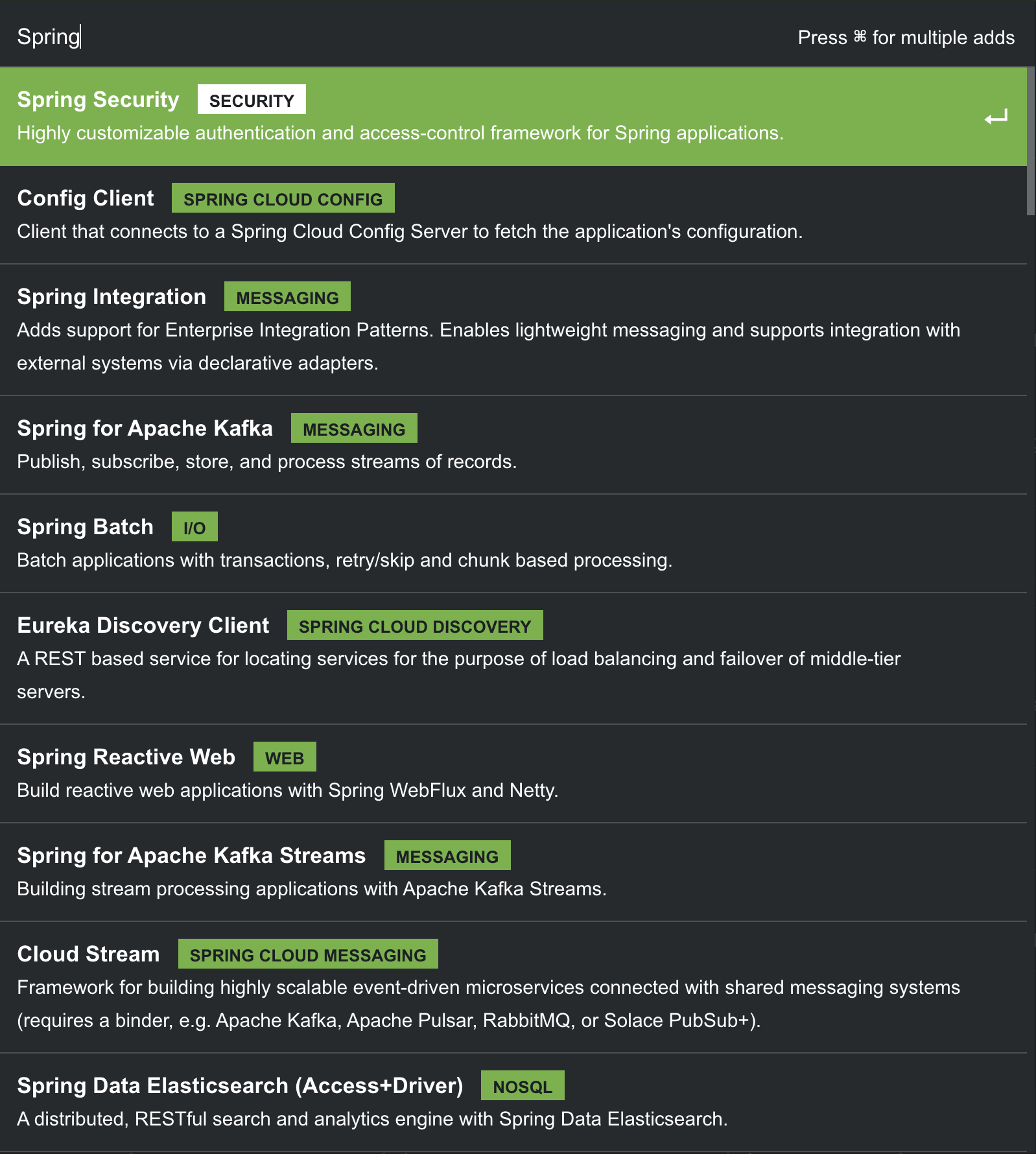Click 'Build reactive web applications' description
1036x1154 pixels.
[x=287, y=790]
